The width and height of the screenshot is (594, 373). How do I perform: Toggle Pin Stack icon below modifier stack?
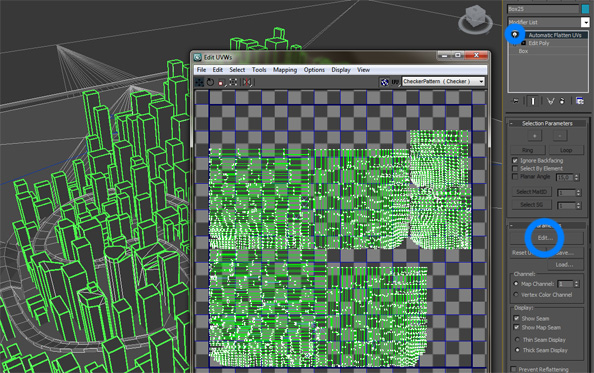click(x=516, y=101)
